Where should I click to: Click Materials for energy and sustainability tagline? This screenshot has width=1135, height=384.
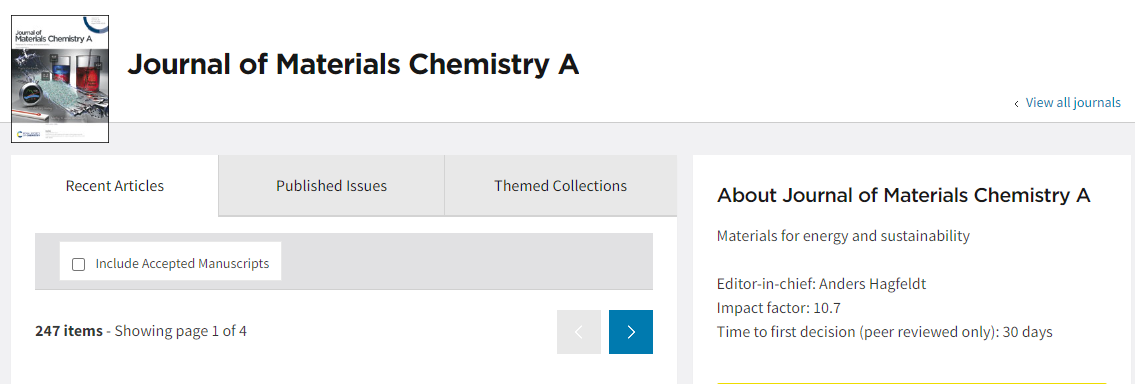point(843,236)
